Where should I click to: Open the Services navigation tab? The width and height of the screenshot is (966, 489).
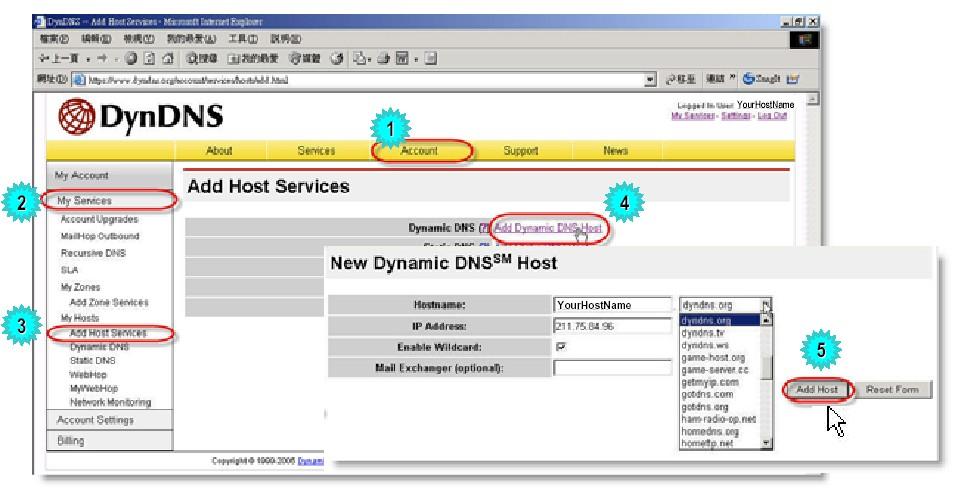[x=316, y=151]
